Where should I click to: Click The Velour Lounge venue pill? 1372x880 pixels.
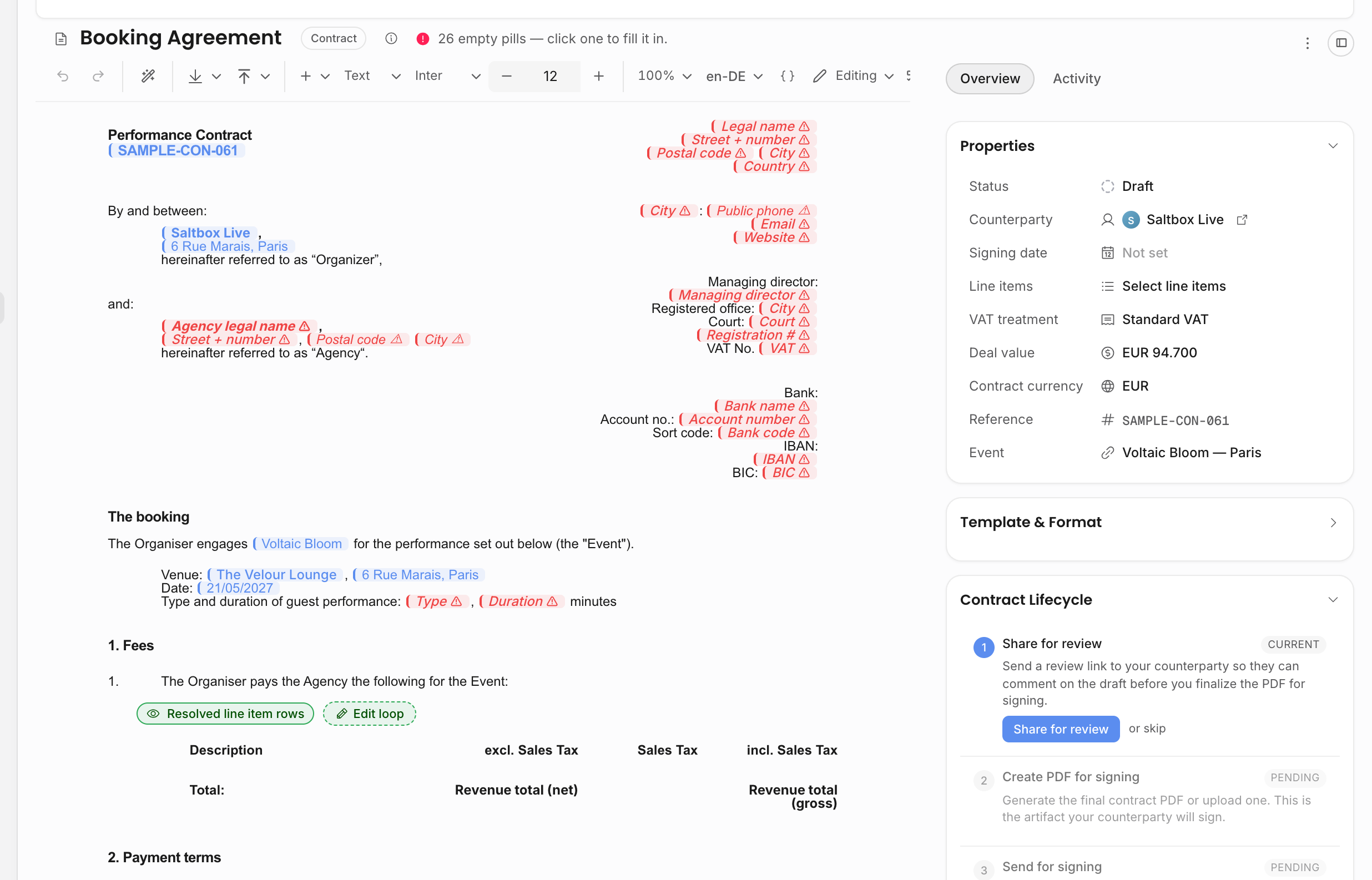275,574
